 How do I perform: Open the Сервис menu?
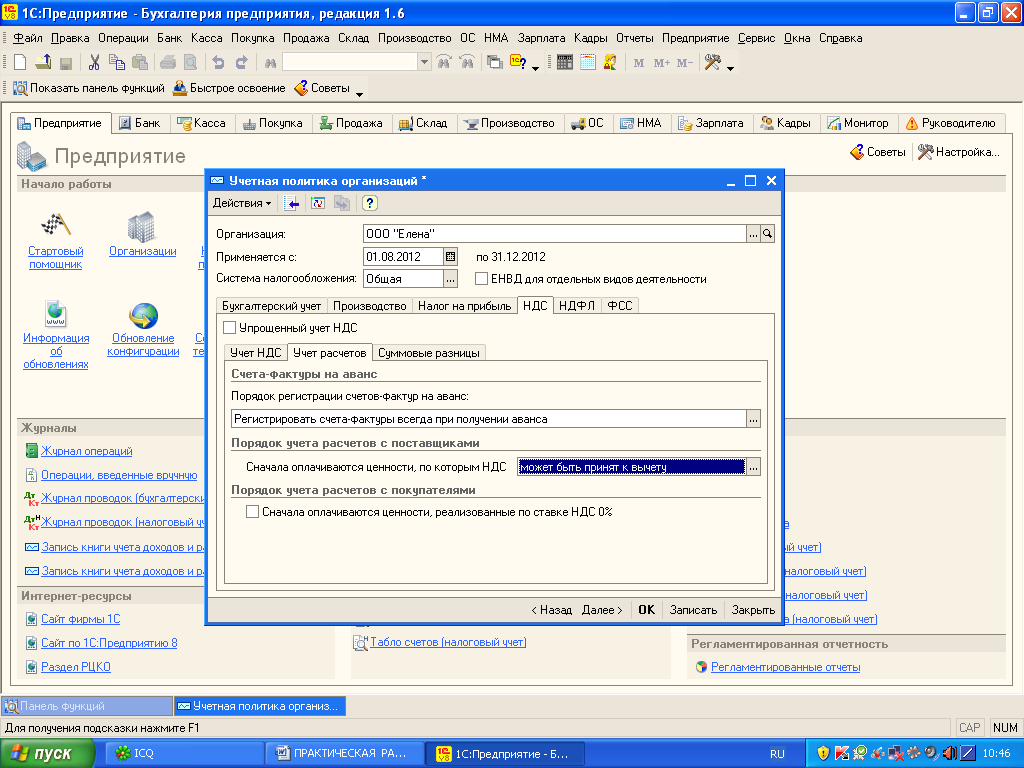click(x=756, y=38)
